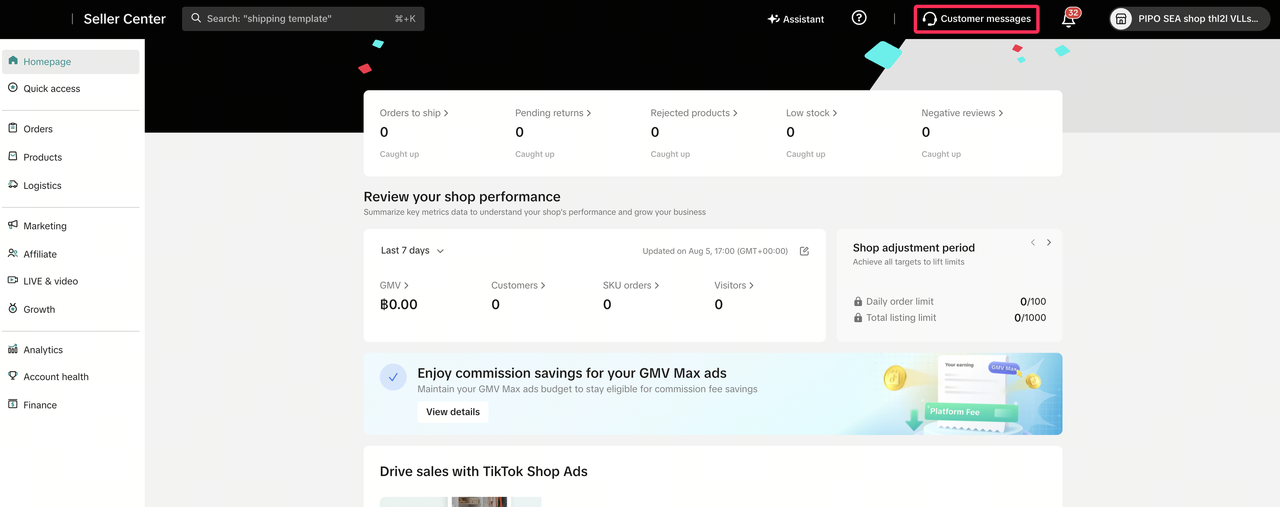Viewport: 1280px width, 507px height.
Task: Click the help question mark icon
Action: click(859, 18)
